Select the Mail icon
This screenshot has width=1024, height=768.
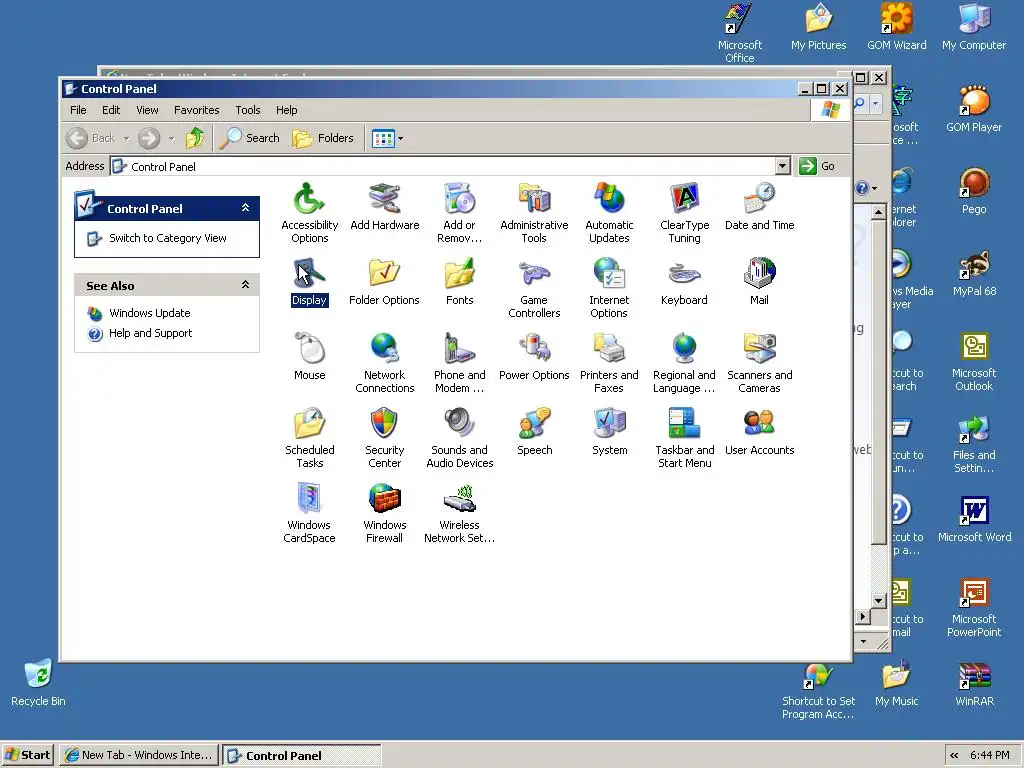pyautogui.click(x=760, y=282)
